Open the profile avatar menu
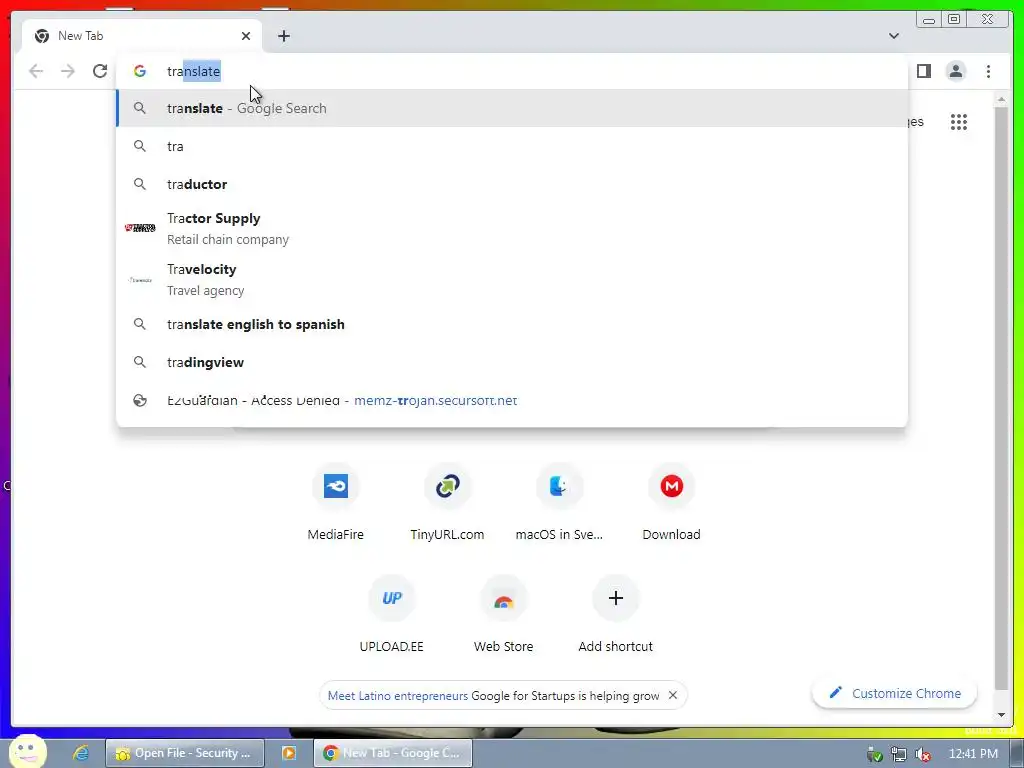Screen dimensions: 1024x768 point(955,71)
